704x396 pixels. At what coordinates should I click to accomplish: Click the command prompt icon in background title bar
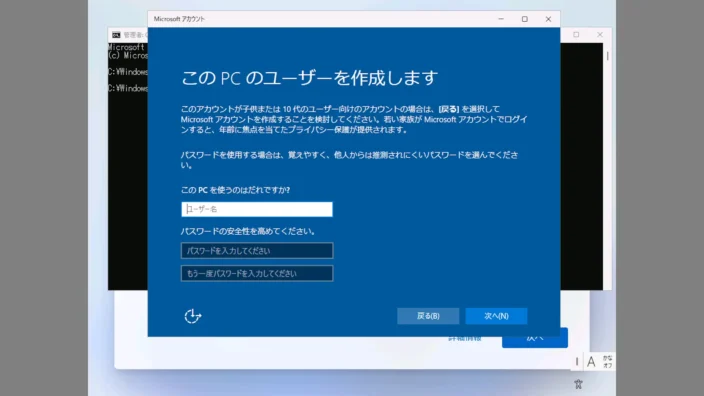click(116, 35)
